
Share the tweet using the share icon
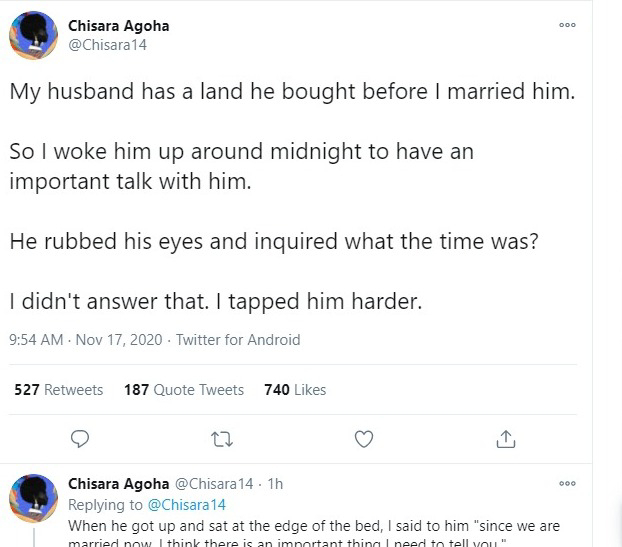506,439
